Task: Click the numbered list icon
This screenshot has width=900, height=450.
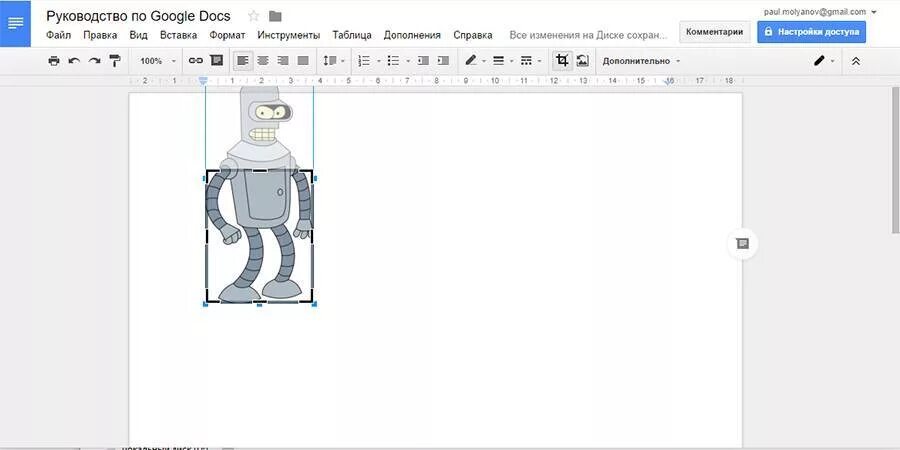Action: coord(364,61)
